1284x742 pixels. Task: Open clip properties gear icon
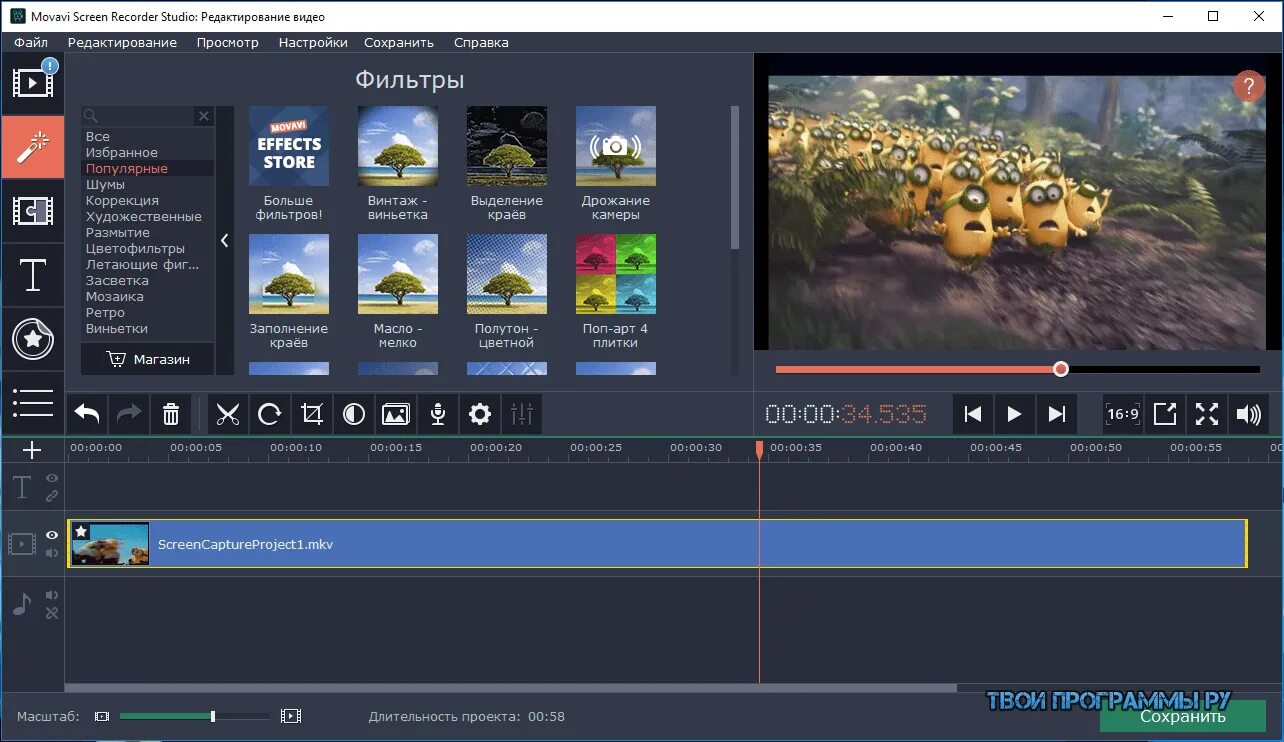click(480, 414)
